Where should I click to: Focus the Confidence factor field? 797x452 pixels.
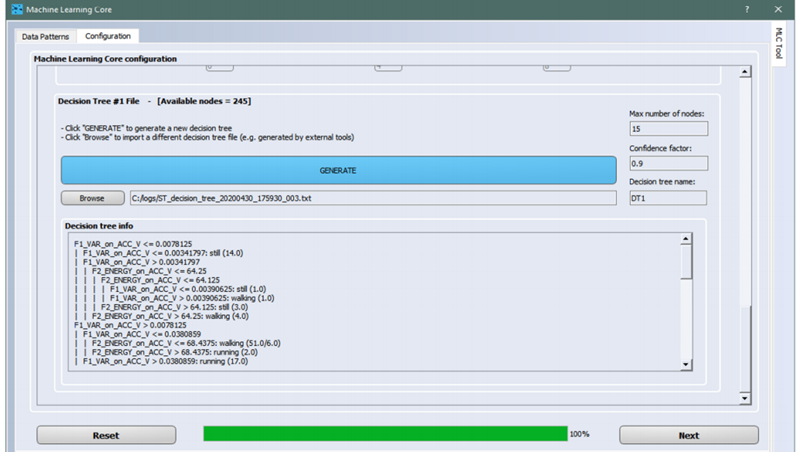(668, 163)
